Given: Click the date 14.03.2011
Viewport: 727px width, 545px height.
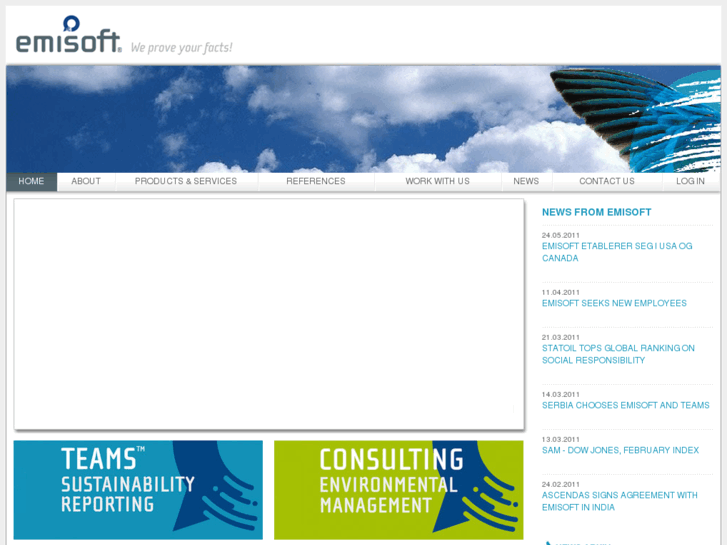Looking at the screenshot, I should click(x=561, y=394).
